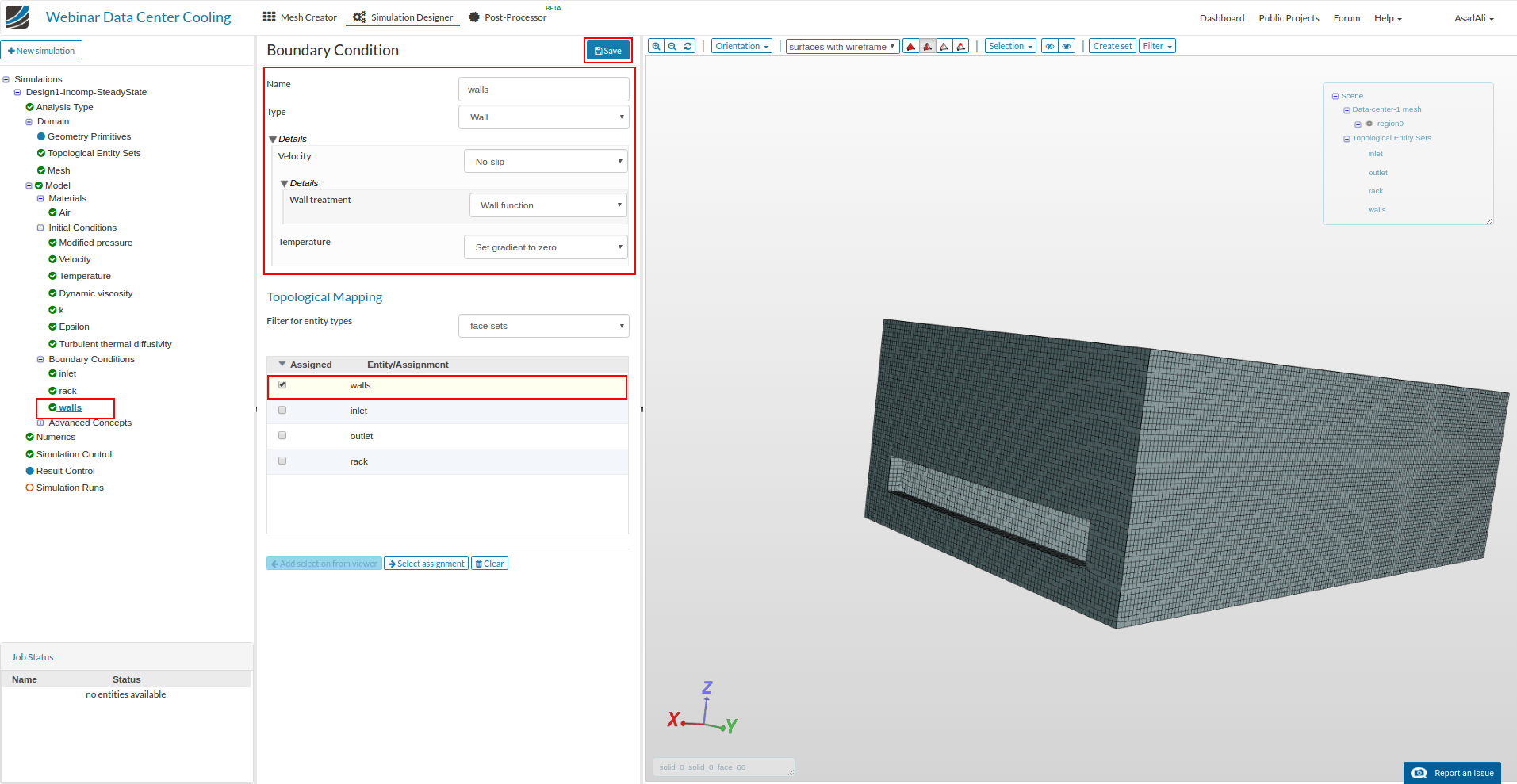This screenshot has width=1517, height=784.
Task: Open the Help menu
Action: [x=1388, y=18]
